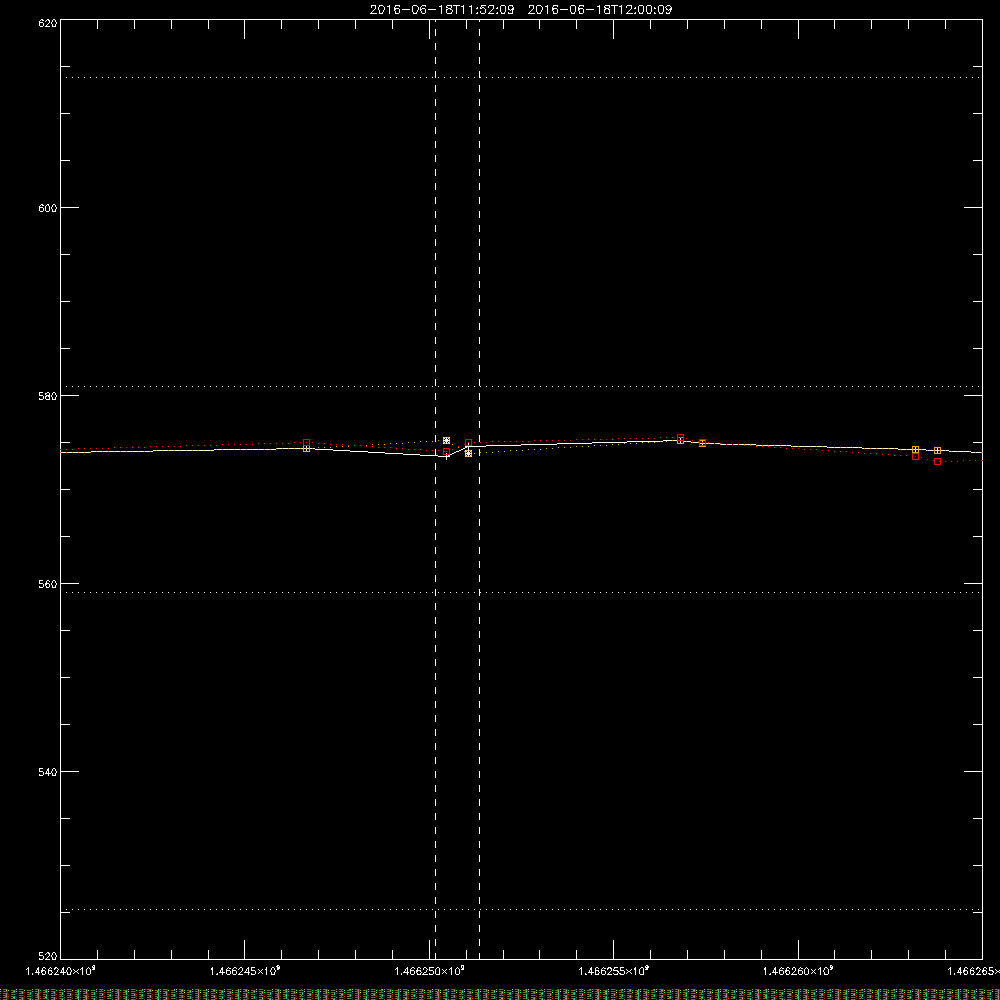Click the y-axis label 560
The image size is (1000, 1000).
48,584
